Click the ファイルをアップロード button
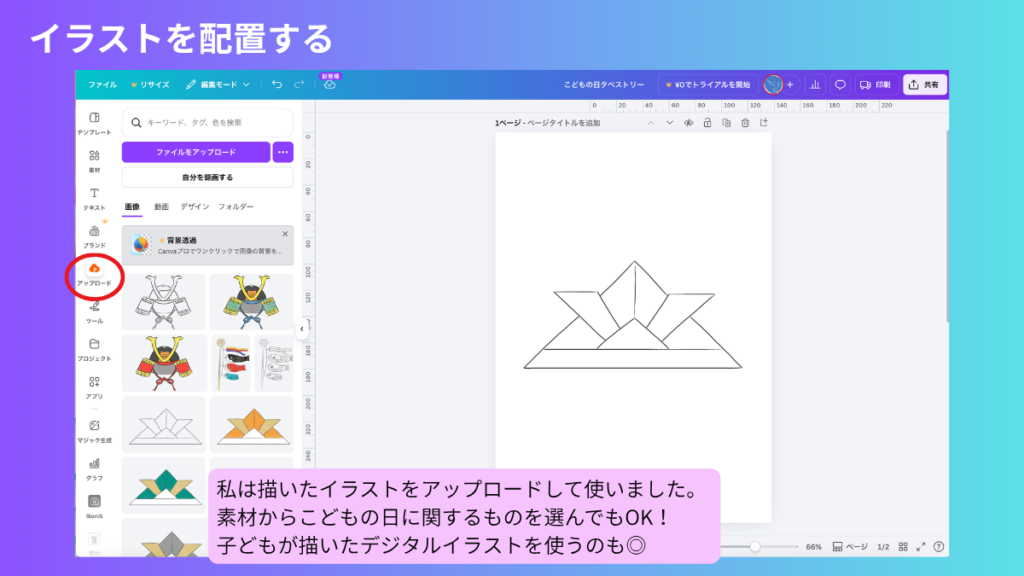The image size is (1024, 576). coord(195,153)
